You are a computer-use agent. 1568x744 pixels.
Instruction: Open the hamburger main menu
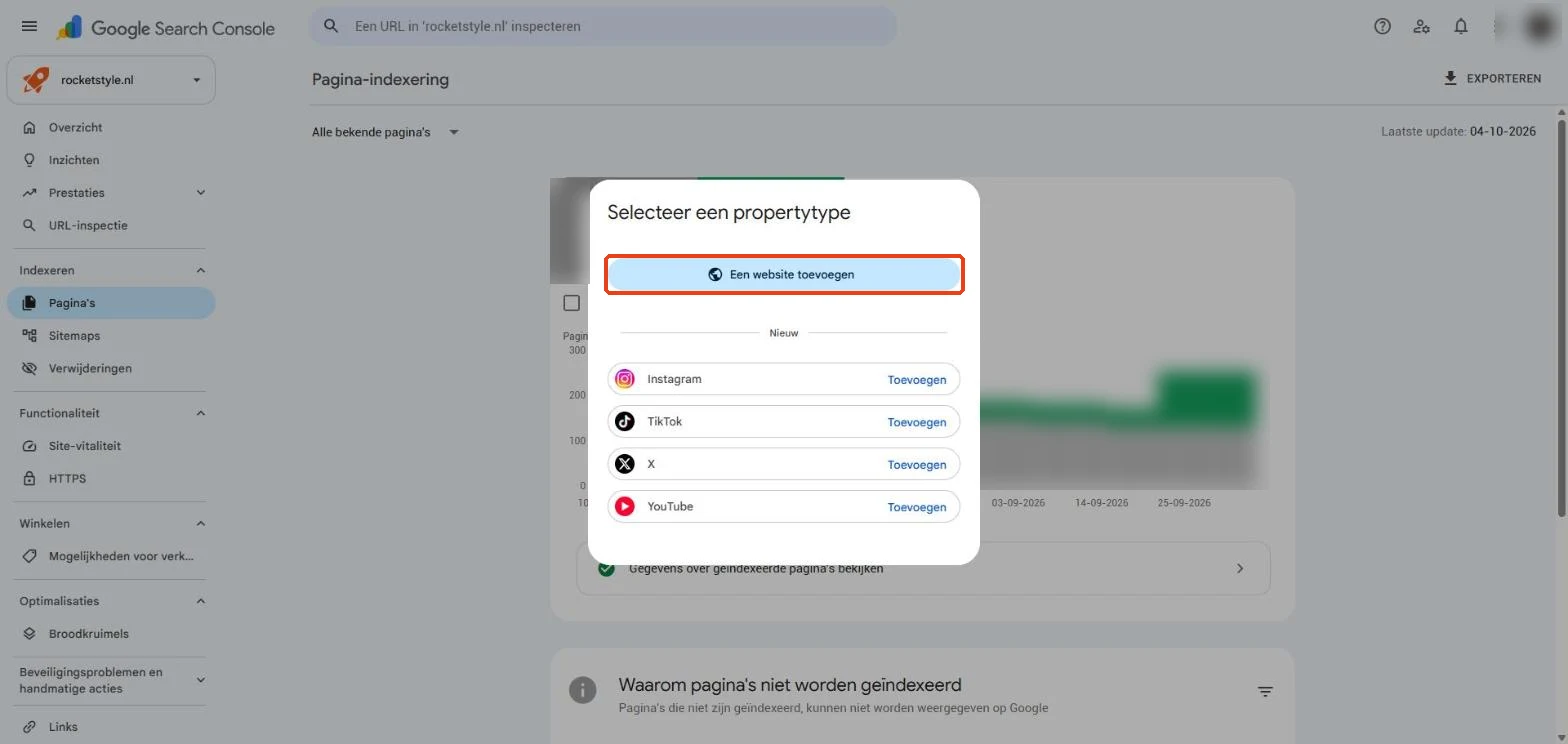(29, 27)
